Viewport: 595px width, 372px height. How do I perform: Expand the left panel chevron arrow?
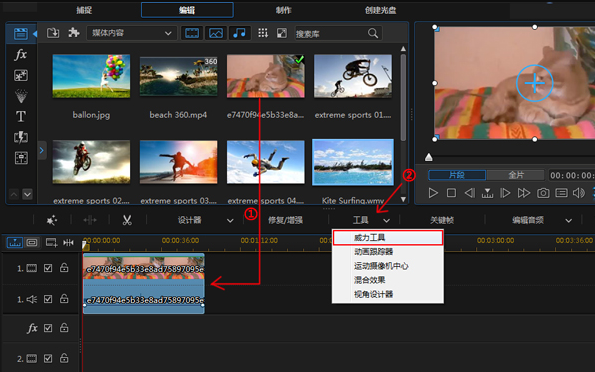click(x=42, y=150)
